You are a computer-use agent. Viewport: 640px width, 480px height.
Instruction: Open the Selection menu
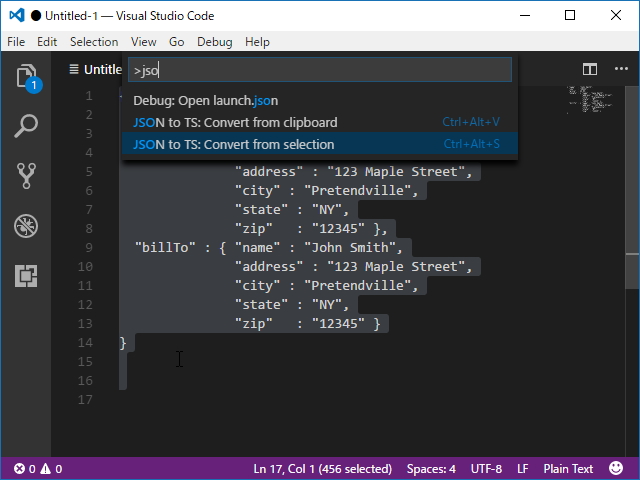[x=94, y=42]
